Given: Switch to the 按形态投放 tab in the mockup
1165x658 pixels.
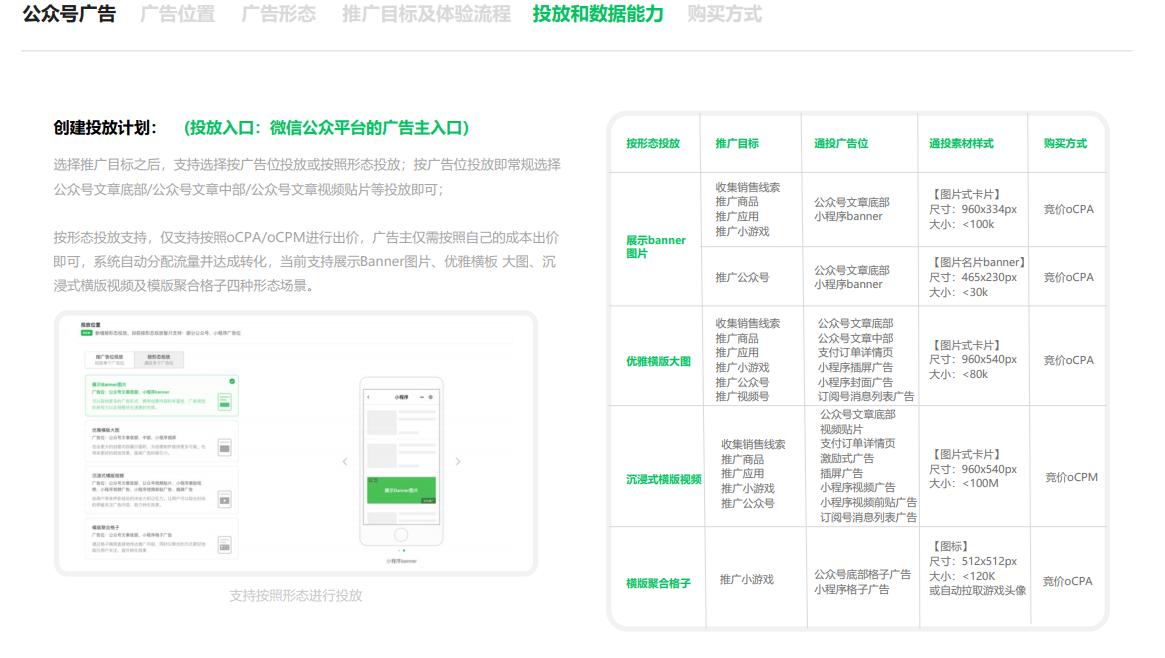Looking at the screenshot, I should (x=159, y=359).
